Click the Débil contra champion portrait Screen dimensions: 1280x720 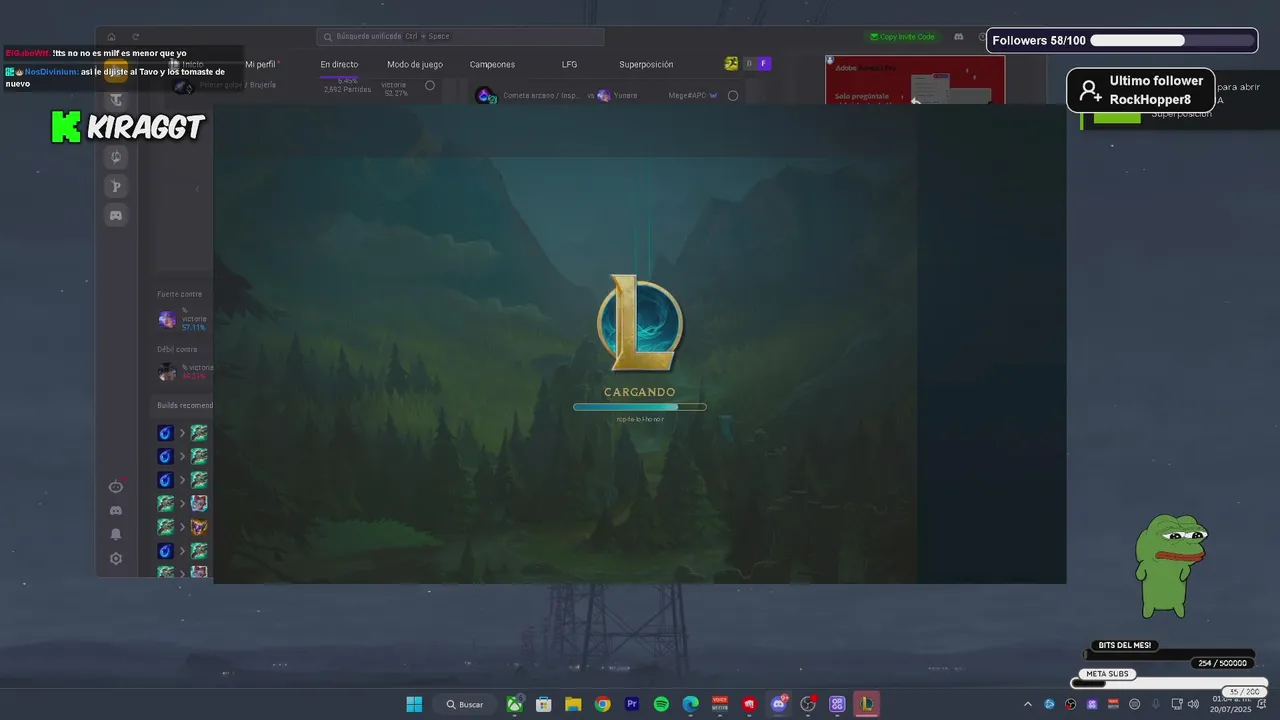(167, 372)
